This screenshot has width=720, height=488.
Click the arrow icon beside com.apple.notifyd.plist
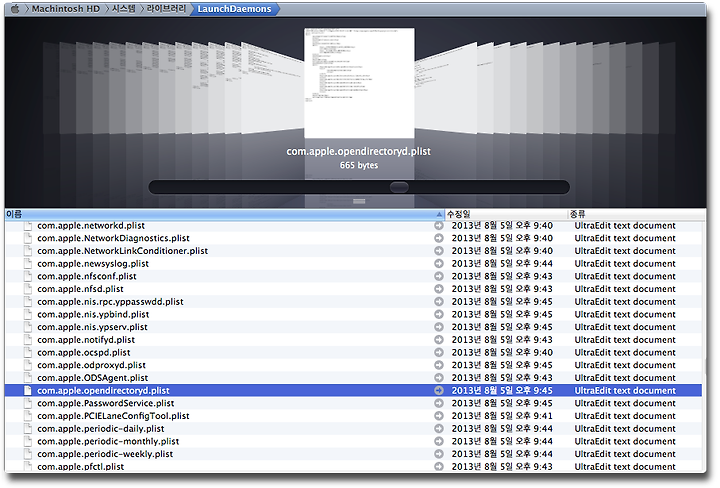click(x=439, y=340)
